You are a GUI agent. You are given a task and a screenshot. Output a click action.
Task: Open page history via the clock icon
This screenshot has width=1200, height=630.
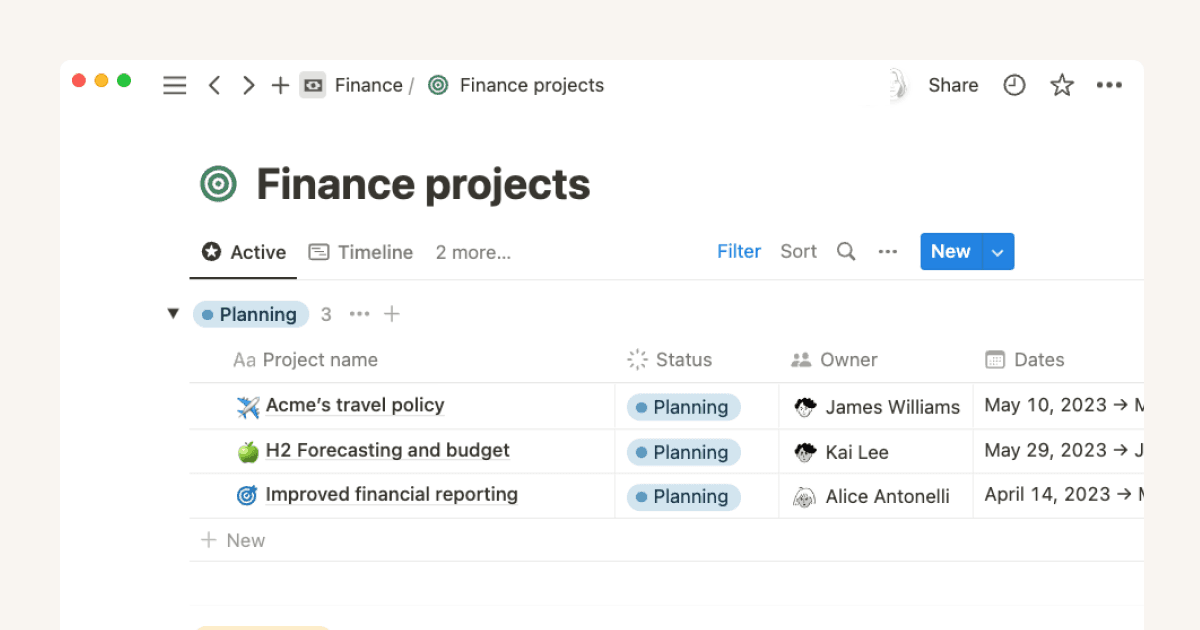(x=1014, y=85)
